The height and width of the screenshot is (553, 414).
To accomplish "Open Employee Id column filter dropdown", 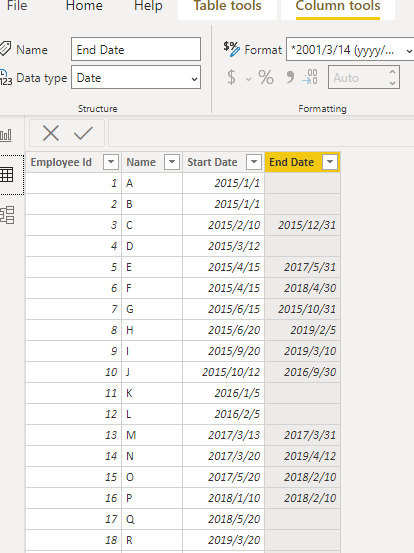I will click(x=111, y=162).
